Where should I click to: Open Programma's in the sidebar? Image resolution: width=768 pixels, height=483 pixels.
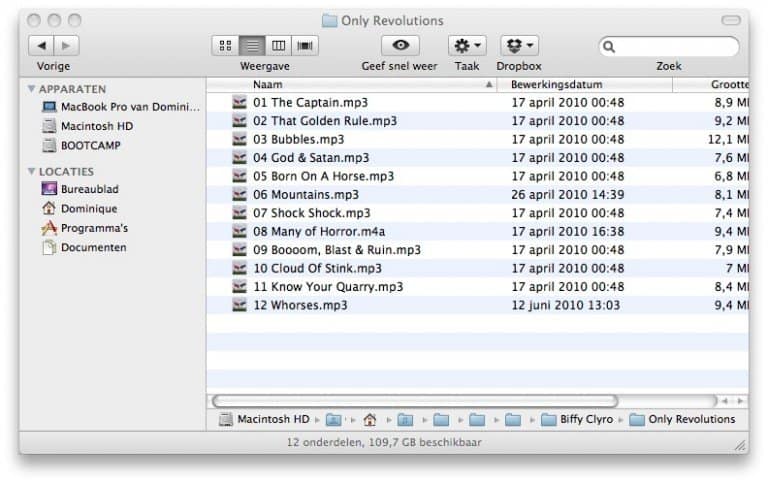pos(85,228)
